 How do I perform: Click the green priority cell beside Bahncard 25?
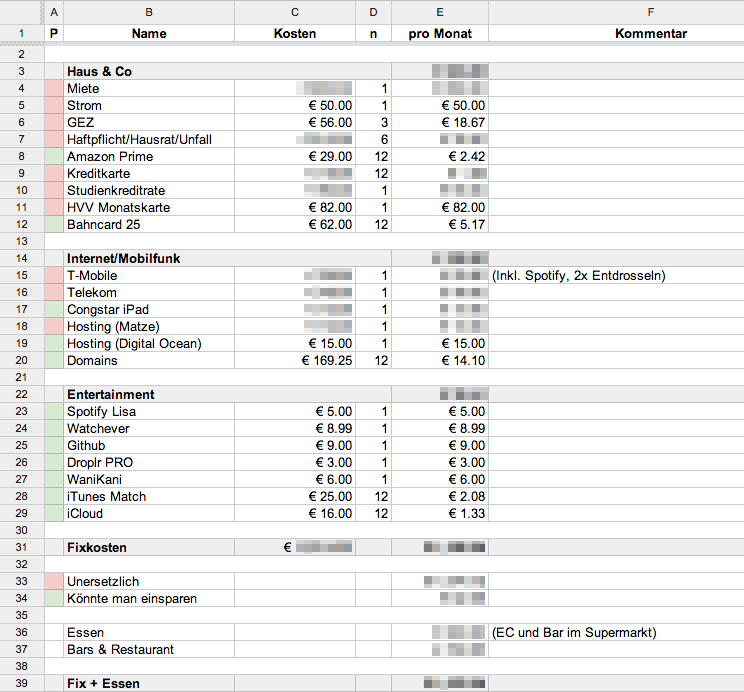[54, 224]
